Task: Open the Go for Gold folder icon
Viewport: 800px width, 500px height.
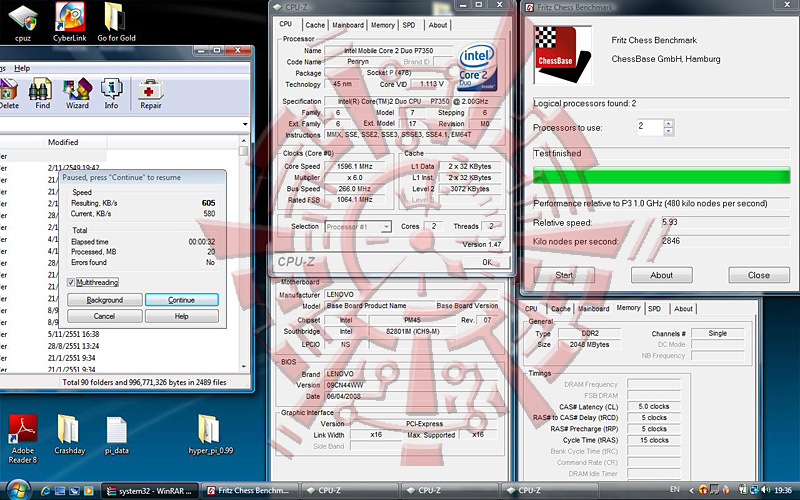Action: (x=116, y=23)
